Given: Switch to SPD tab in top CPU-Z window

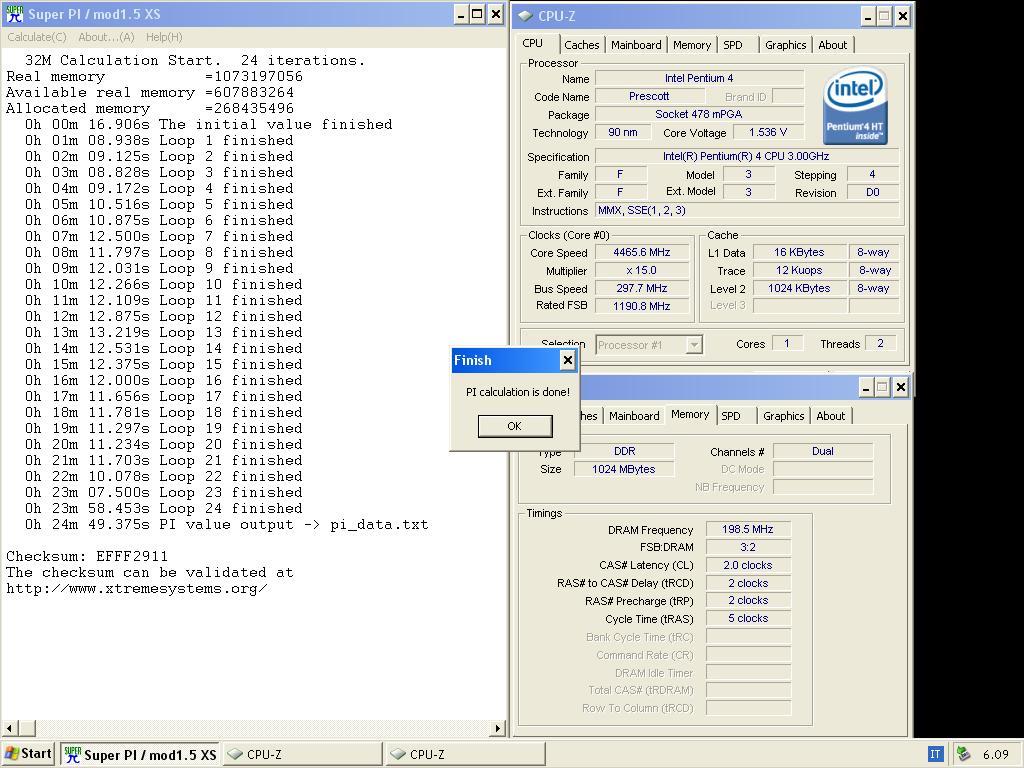Looking at the screenshot, I should coord(733,45).
